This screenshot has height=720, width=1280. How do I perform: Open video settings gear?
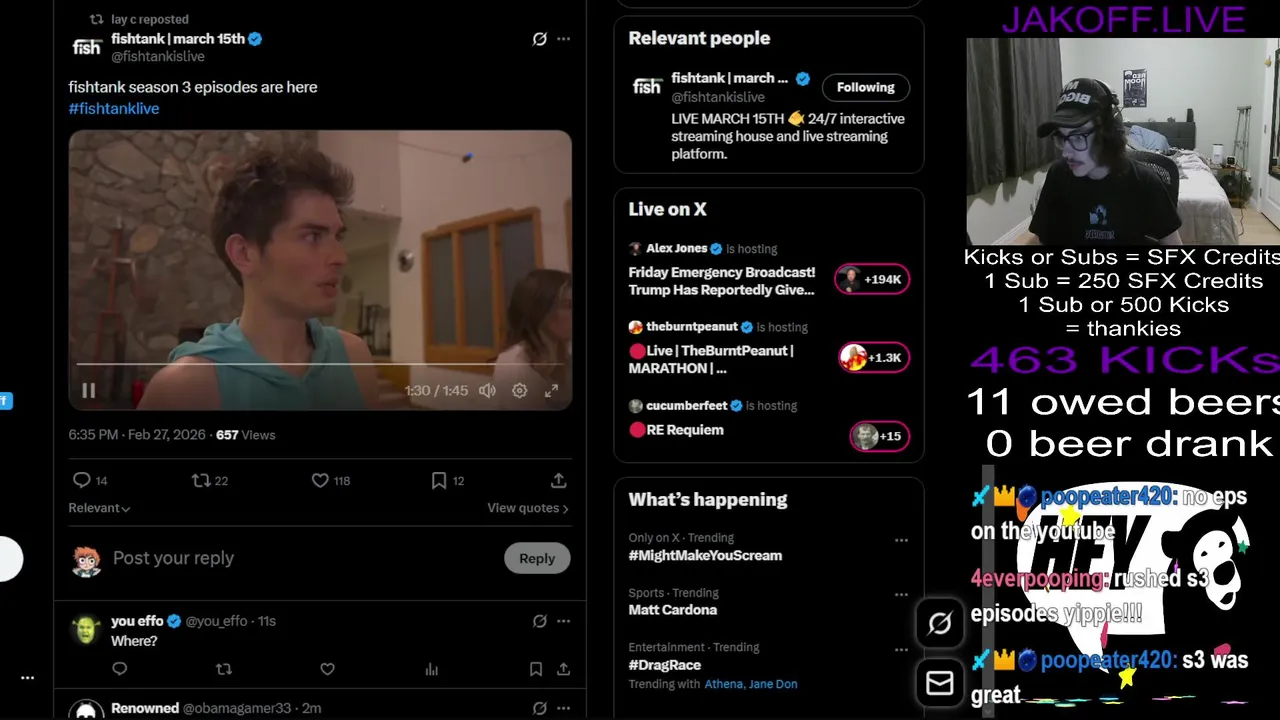coord(520,391)
